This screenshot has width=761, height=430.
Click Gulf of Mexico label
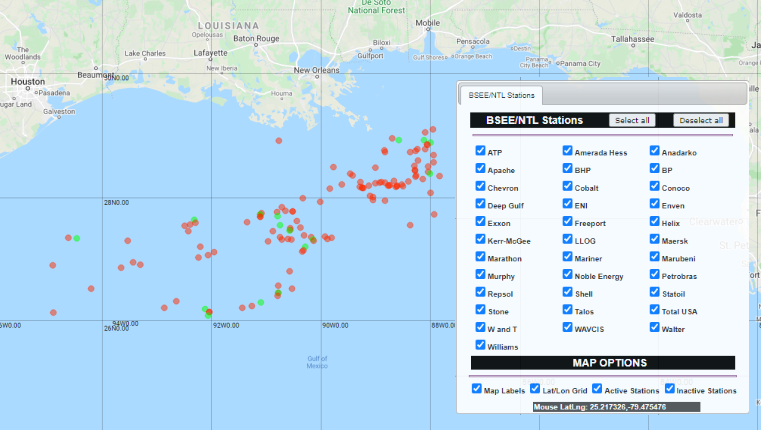click(x=317, y=362)
